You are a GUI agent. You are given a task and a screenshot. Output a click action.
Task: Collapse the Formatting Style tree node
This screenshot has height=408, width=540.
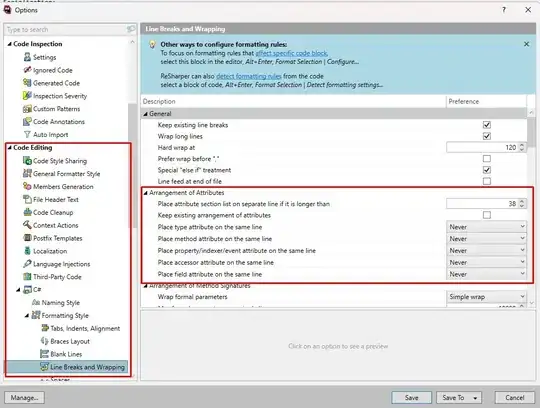click(x=27, y=315)
